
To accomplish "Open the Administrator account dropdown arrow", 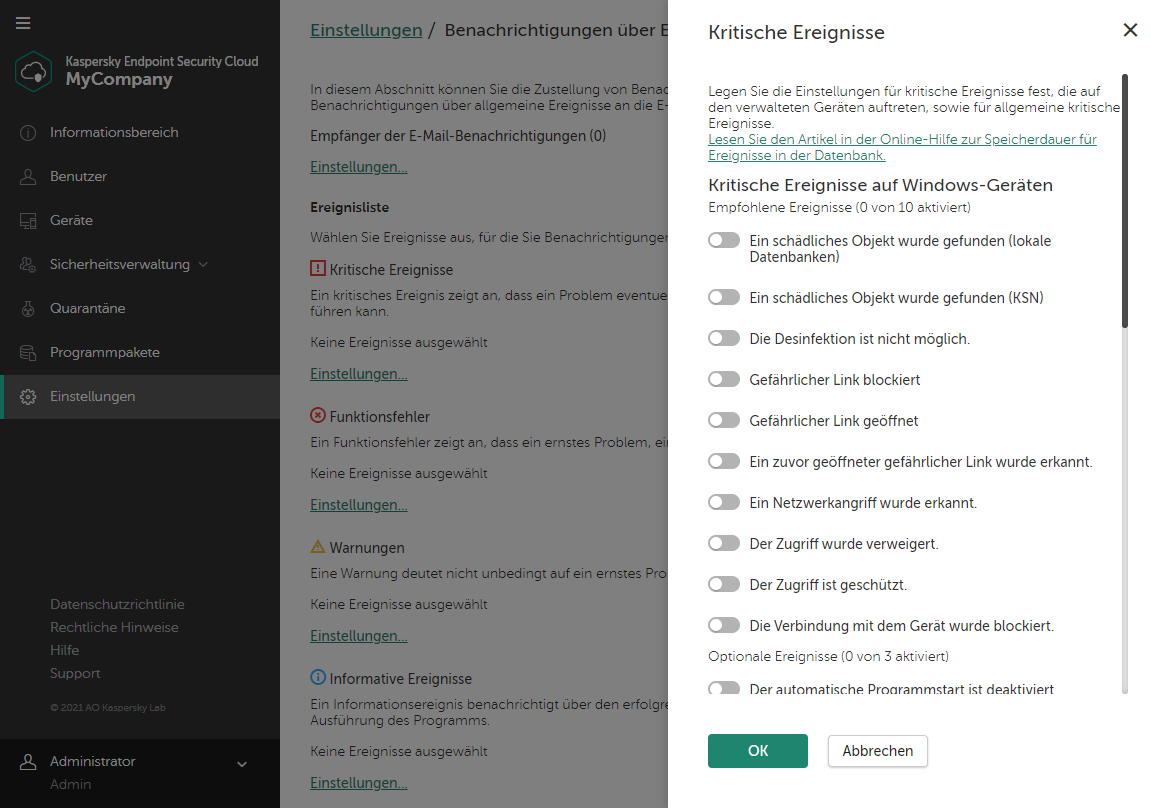I will [241, 765].
